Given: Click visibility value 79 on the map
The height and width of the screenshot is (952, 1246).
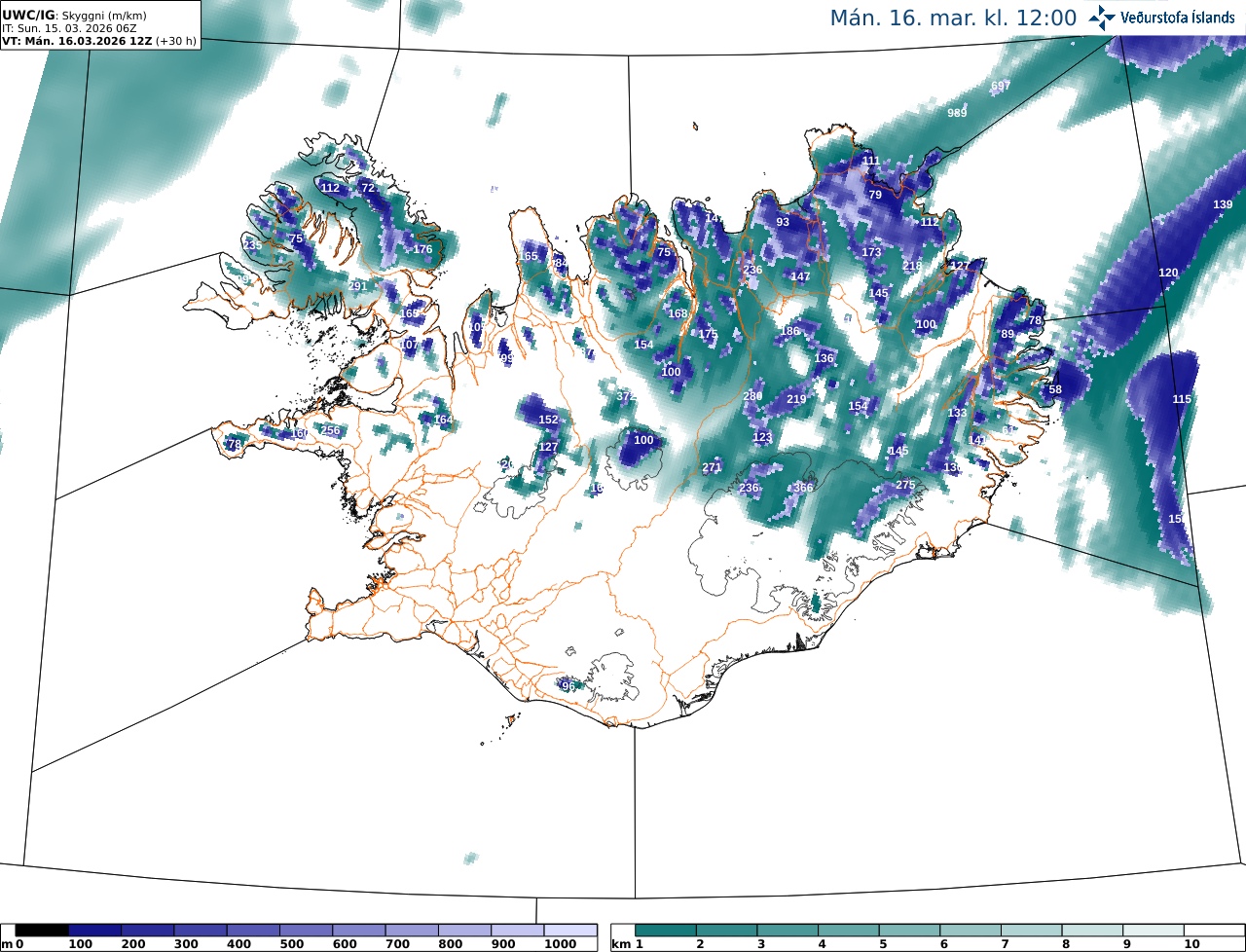Looking at the screenshot, I should (875, 195).
